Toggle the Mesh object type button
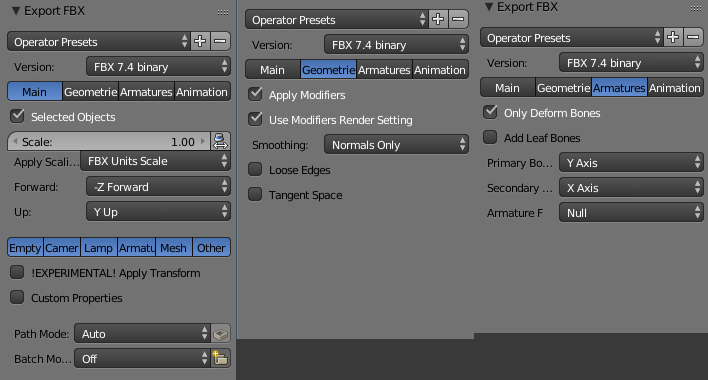708x380 pixels. (173, 248)
